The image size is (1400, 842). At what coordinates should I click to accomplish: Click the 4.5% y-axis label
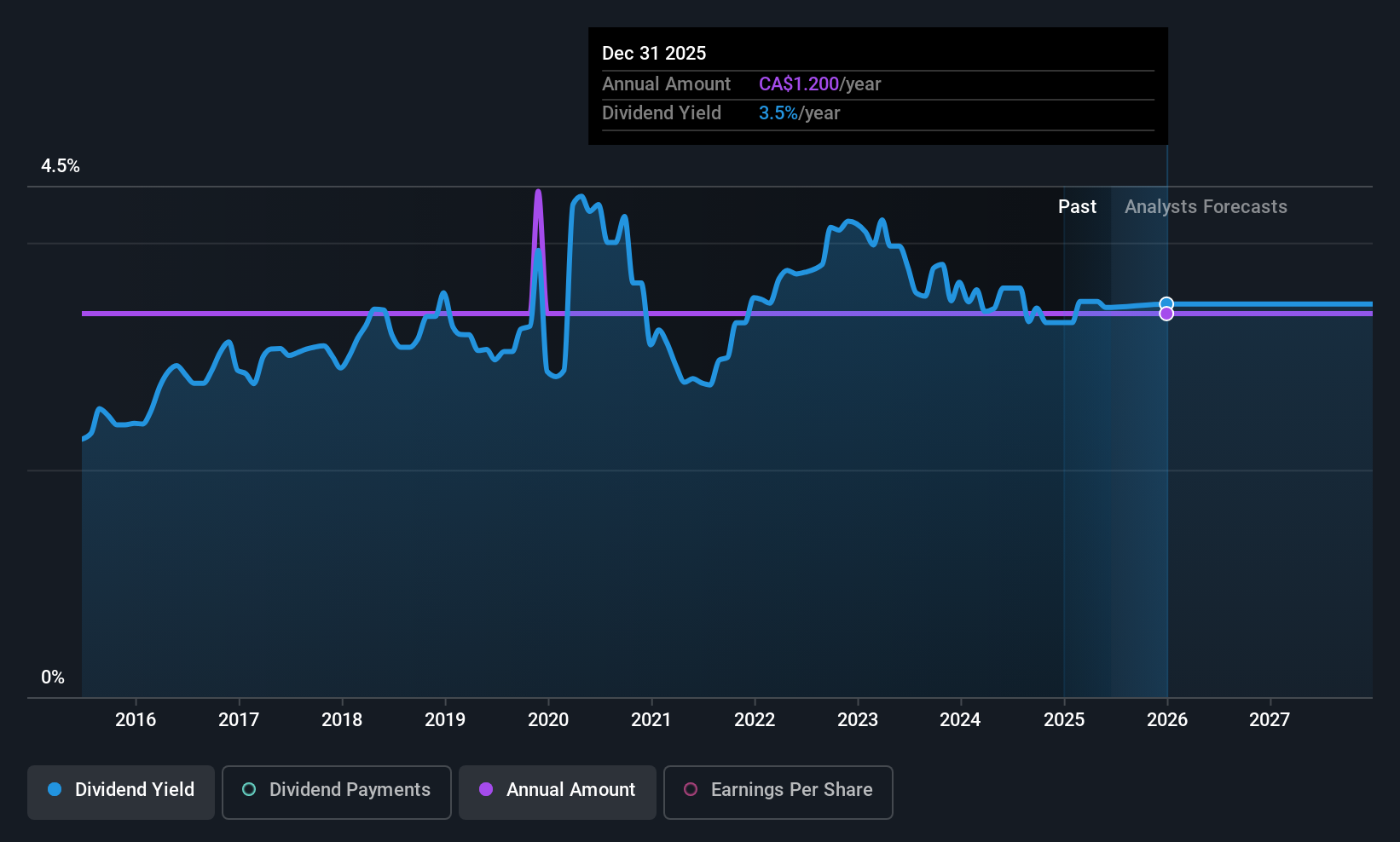[x=61, y=166]
